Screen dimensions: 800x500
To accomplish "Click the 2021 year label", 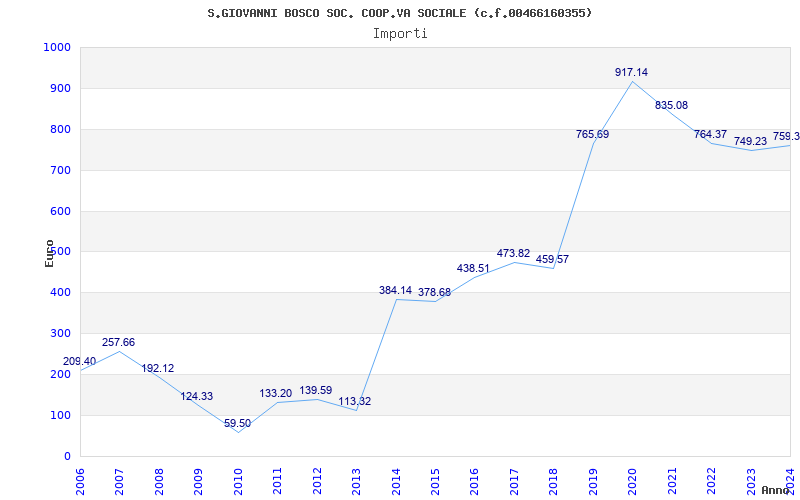I will coord(672,481).
